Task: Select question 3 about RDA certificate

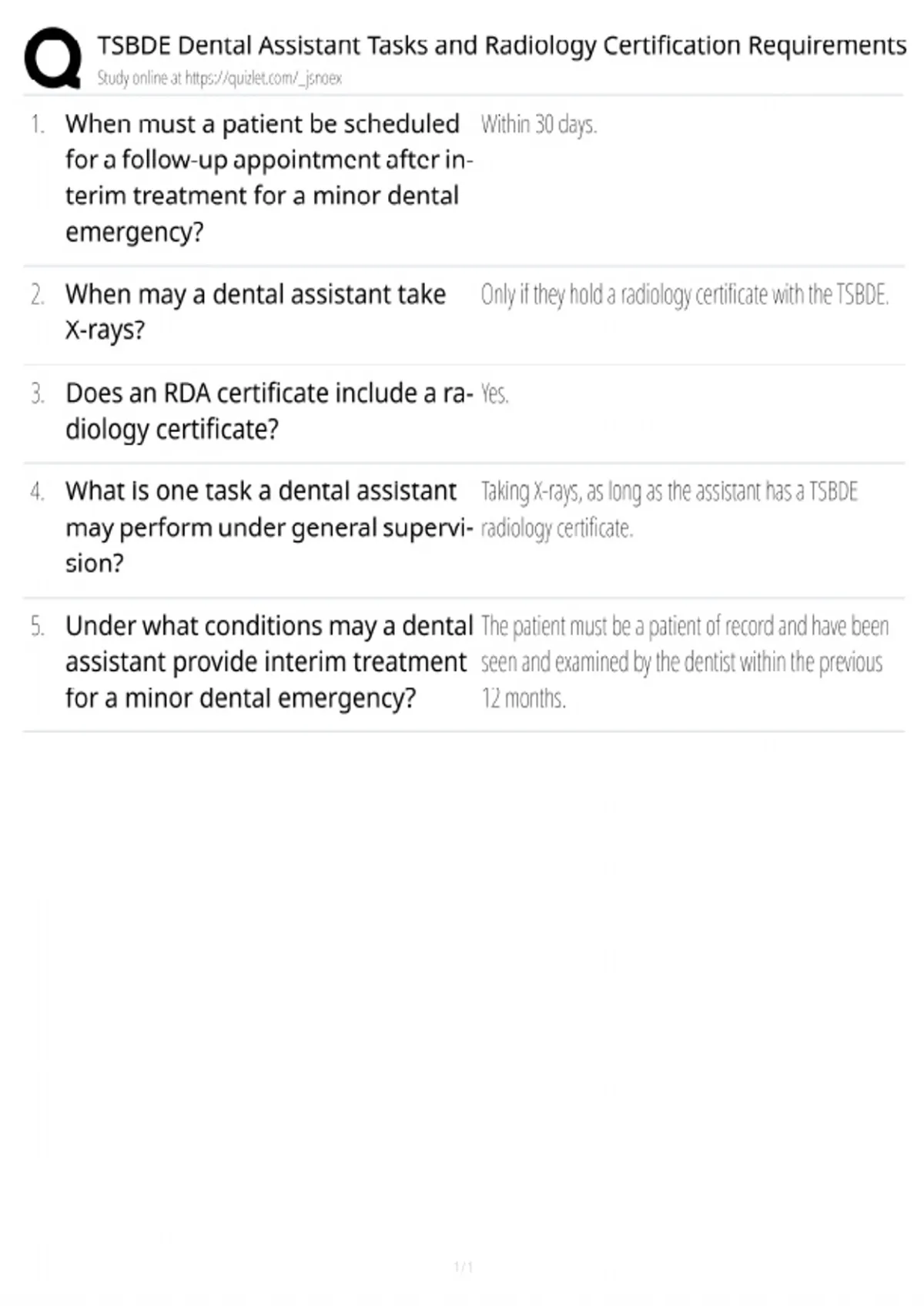Action: pos(269,410)
